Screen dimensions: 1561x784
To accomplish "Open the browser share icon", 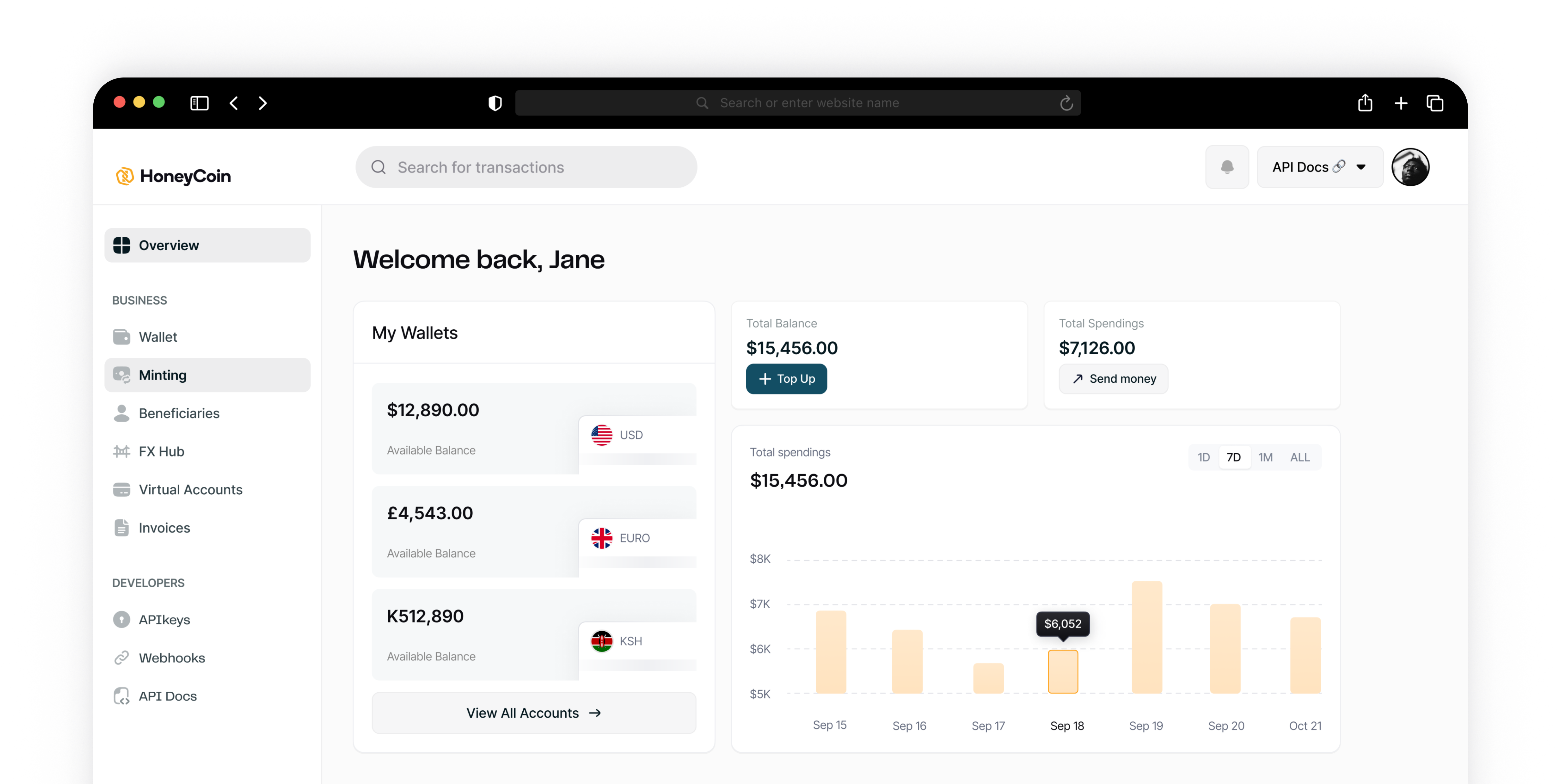I will (1365, 102).
